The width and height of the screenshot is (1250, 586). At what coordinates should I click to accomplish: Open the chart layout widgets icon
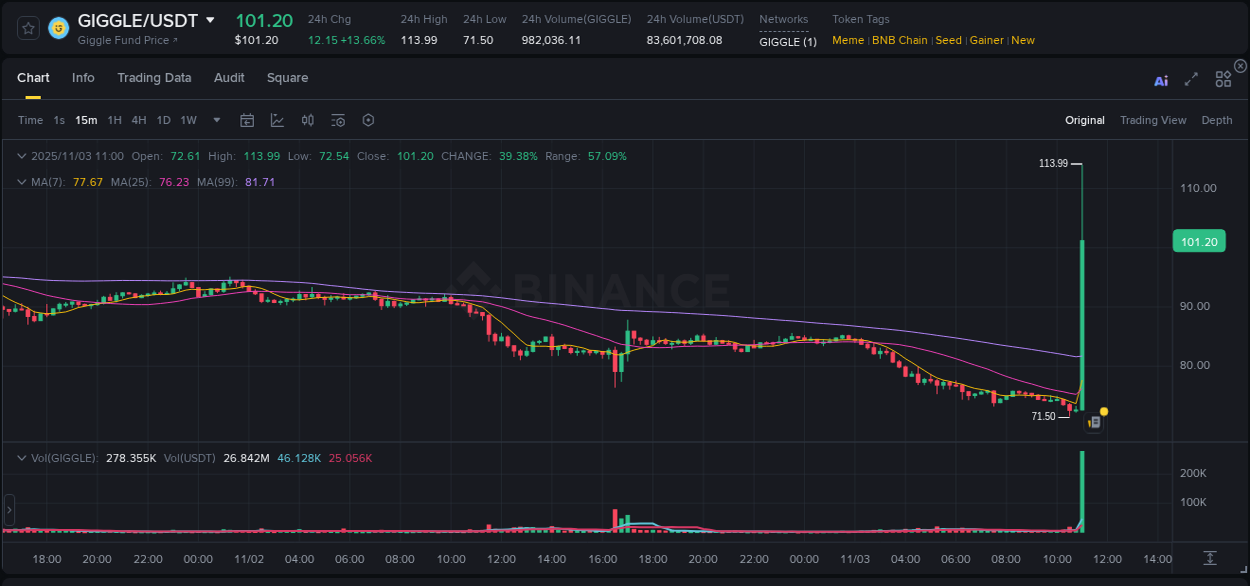[1222, 79]
